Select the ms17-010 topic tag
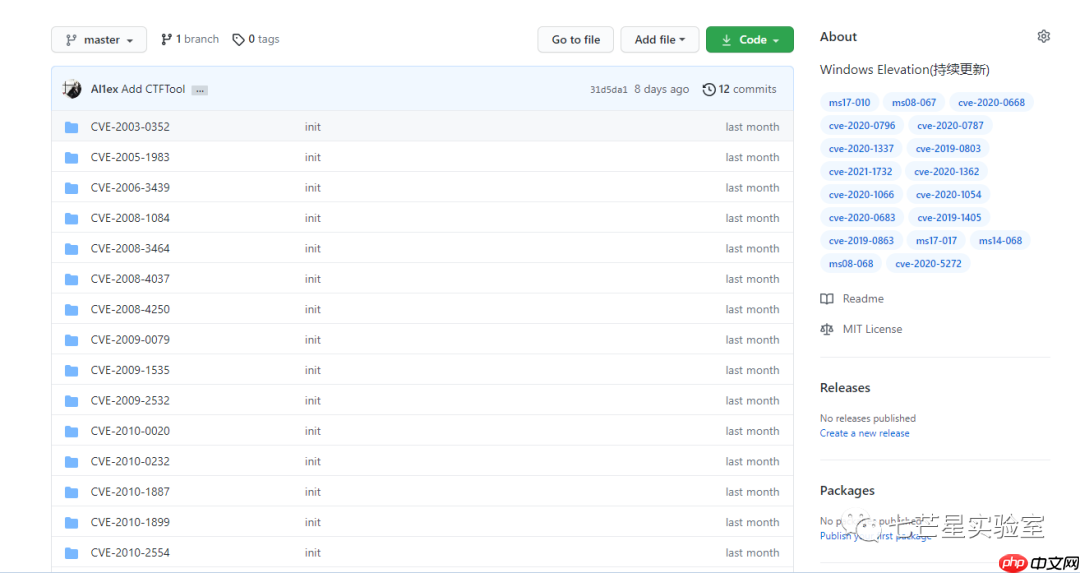This screenshot has height=573, width=1080. (x=849, y=103)
